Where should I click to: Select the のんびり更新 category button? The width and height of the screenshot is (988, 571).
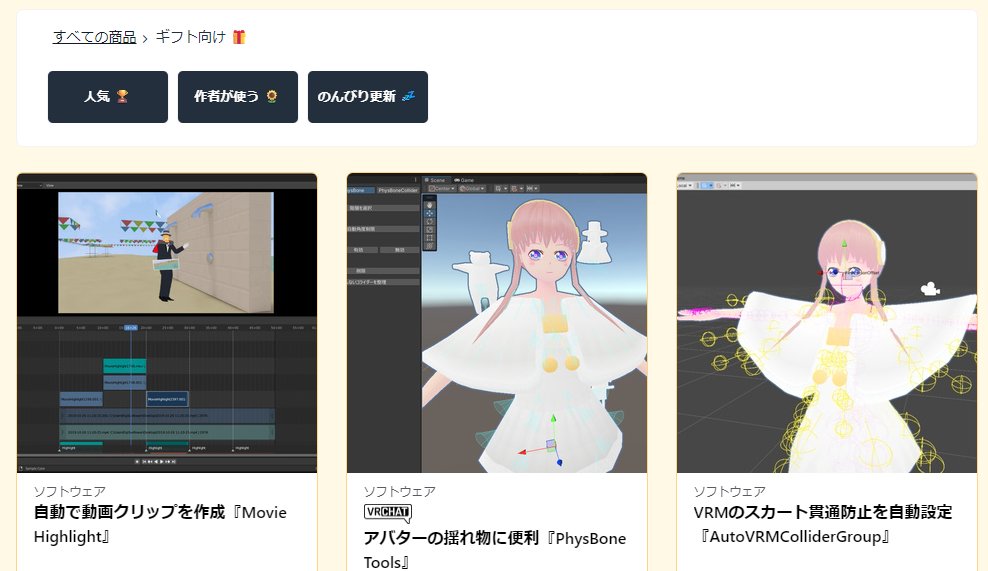(x=368, y=96)
